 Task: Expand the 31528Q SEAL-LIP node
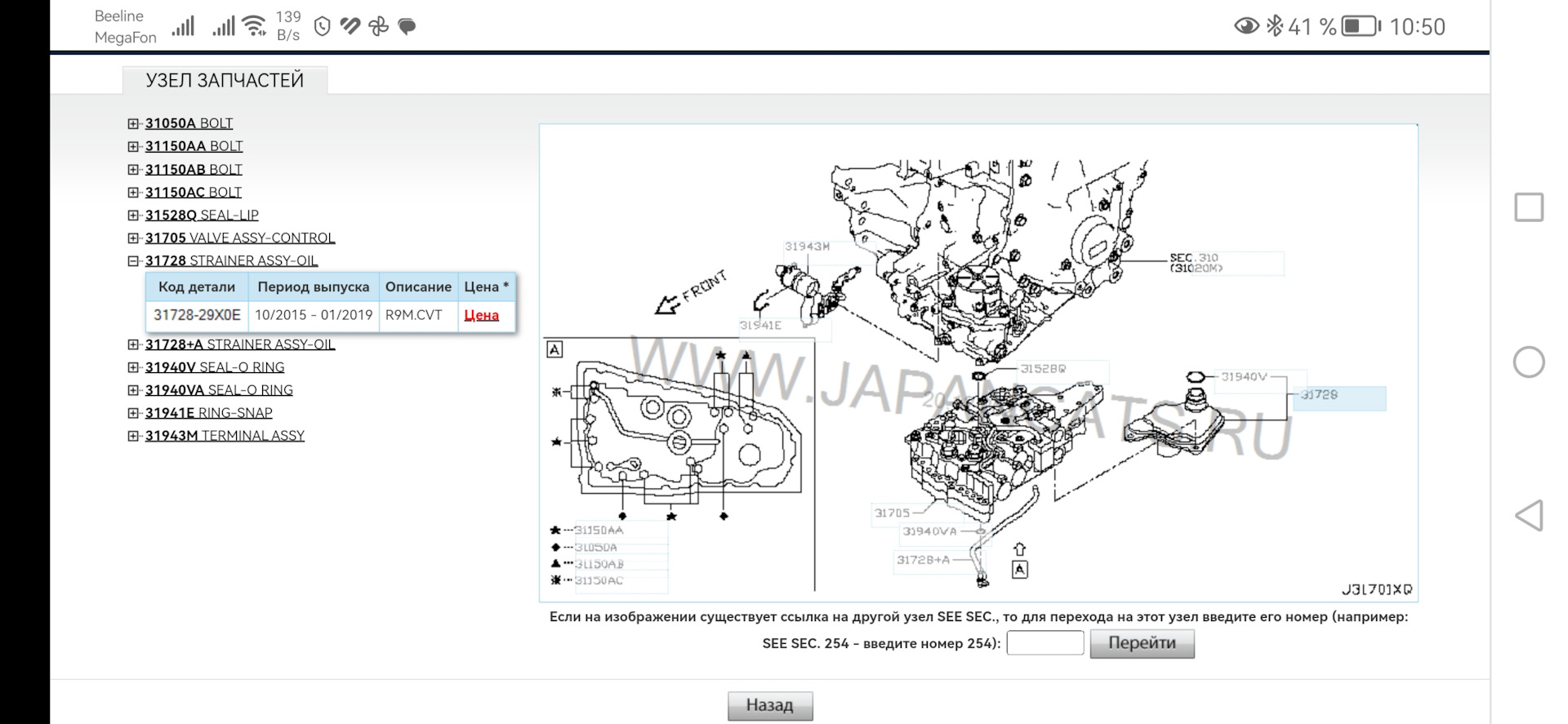(133, 215)
